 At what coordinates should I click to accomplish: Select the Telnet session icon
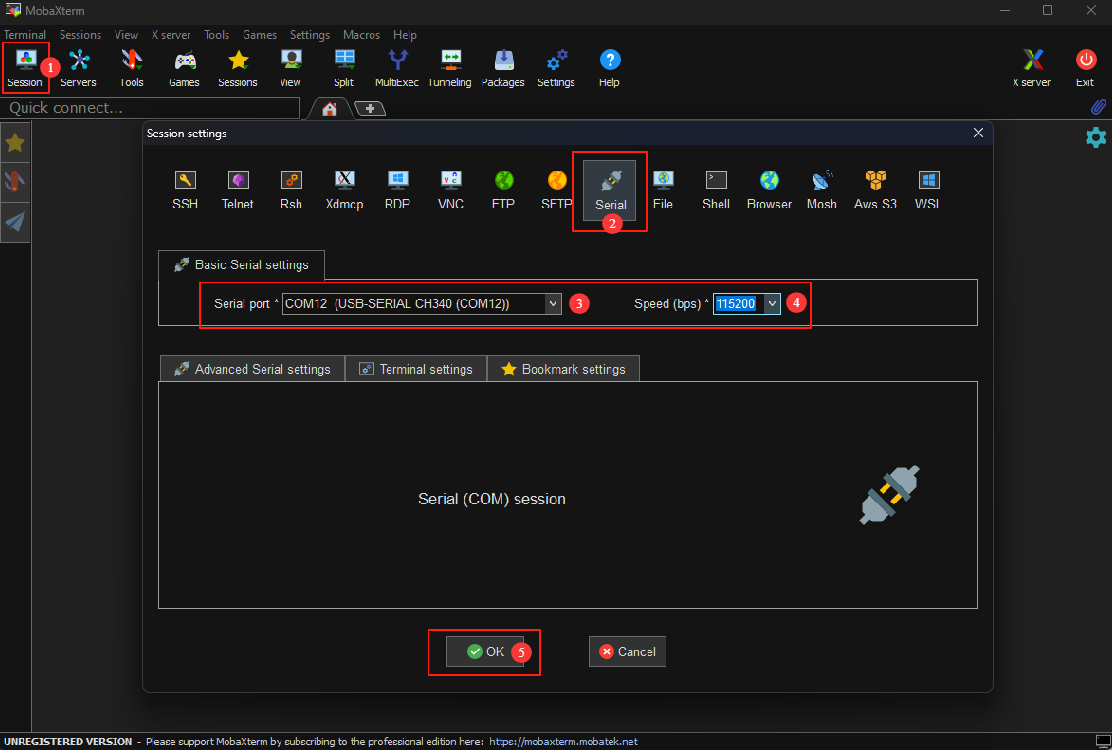click(238, 188)
